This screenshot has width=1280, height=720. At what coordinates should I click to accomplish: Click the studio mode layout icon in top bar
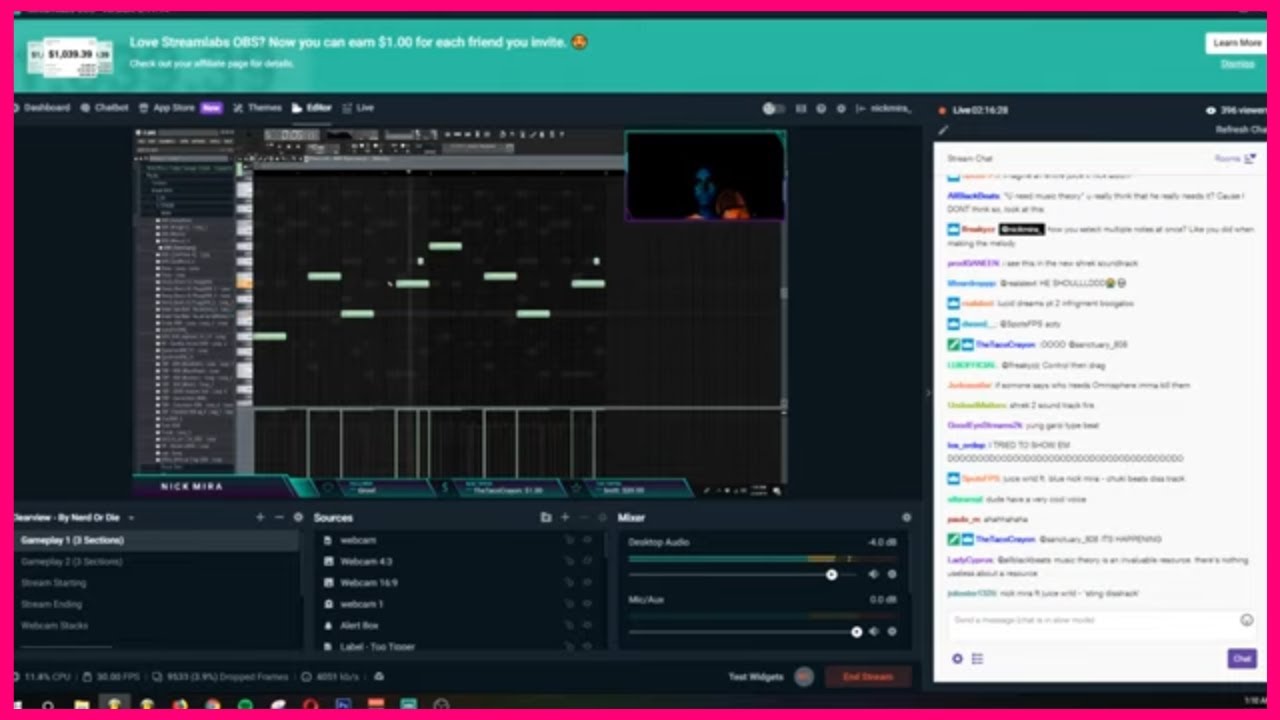point(801,108)
